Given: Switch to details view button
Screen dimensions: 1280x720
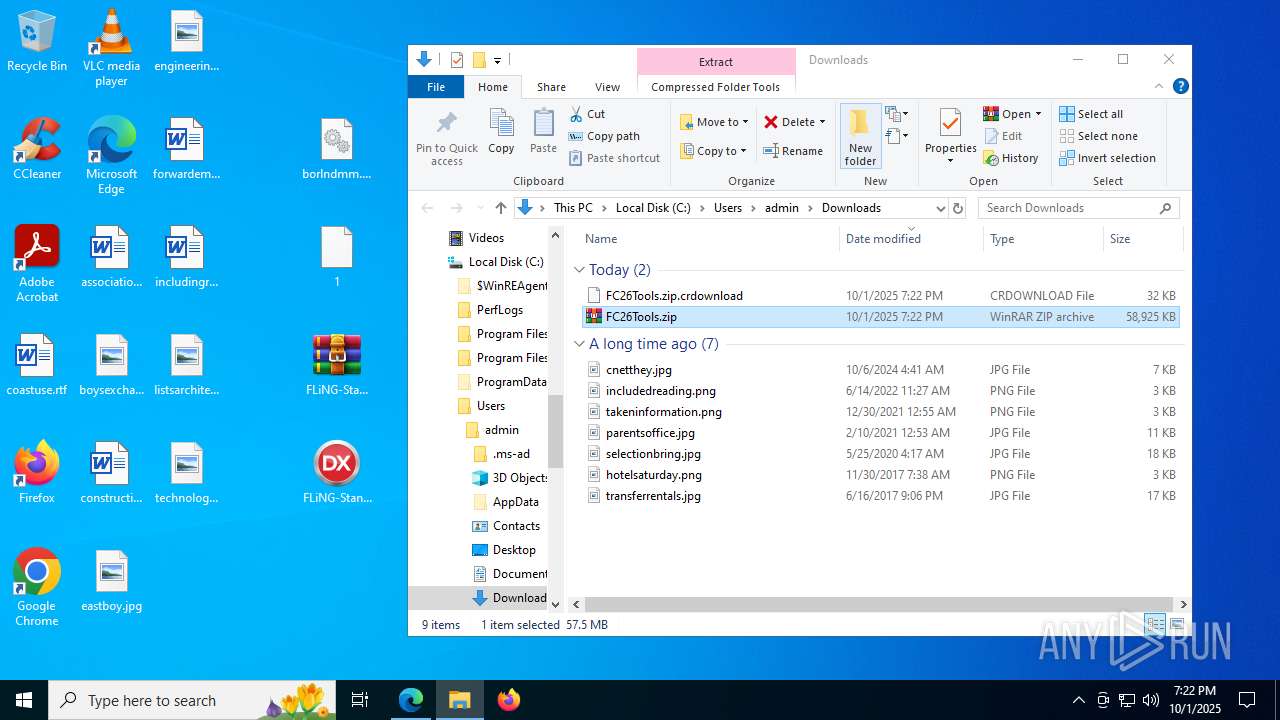Looking at the screenshot, I should pyautogui.click(x=1156, y=624).
